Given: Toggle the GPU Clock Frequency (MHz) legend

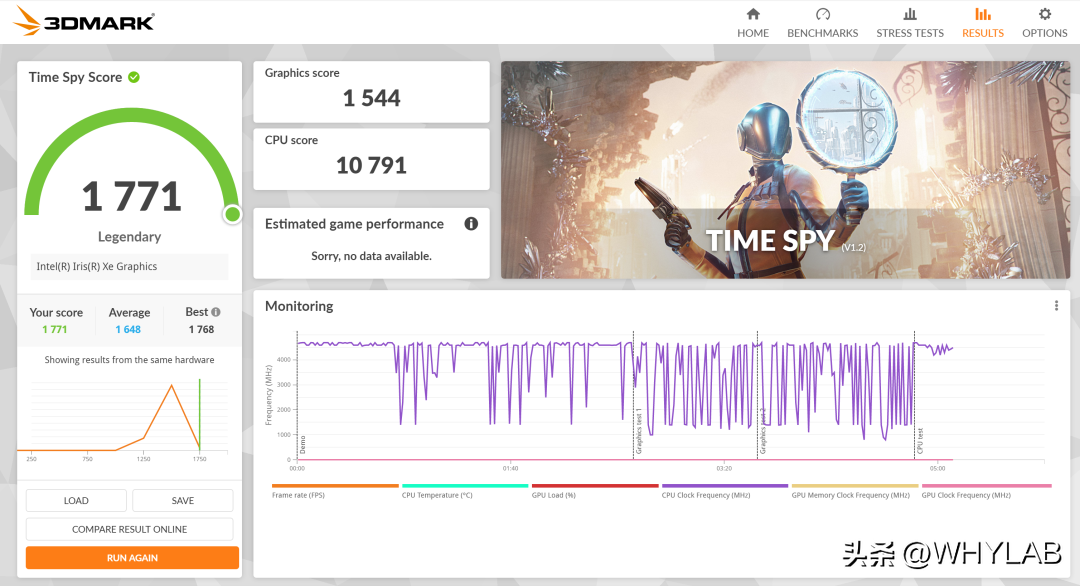Looking at the screenshot, I should (986, 491).
